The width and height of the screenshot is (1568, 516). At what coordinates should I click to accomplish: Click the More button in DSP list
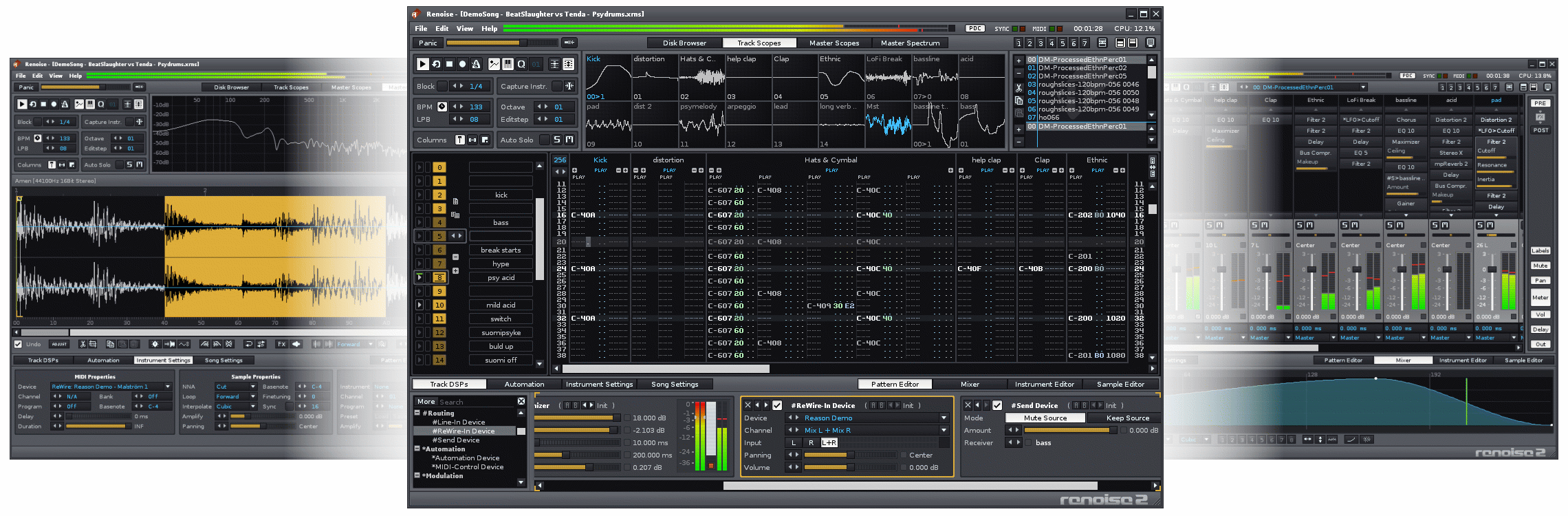[x=426, y=401]
